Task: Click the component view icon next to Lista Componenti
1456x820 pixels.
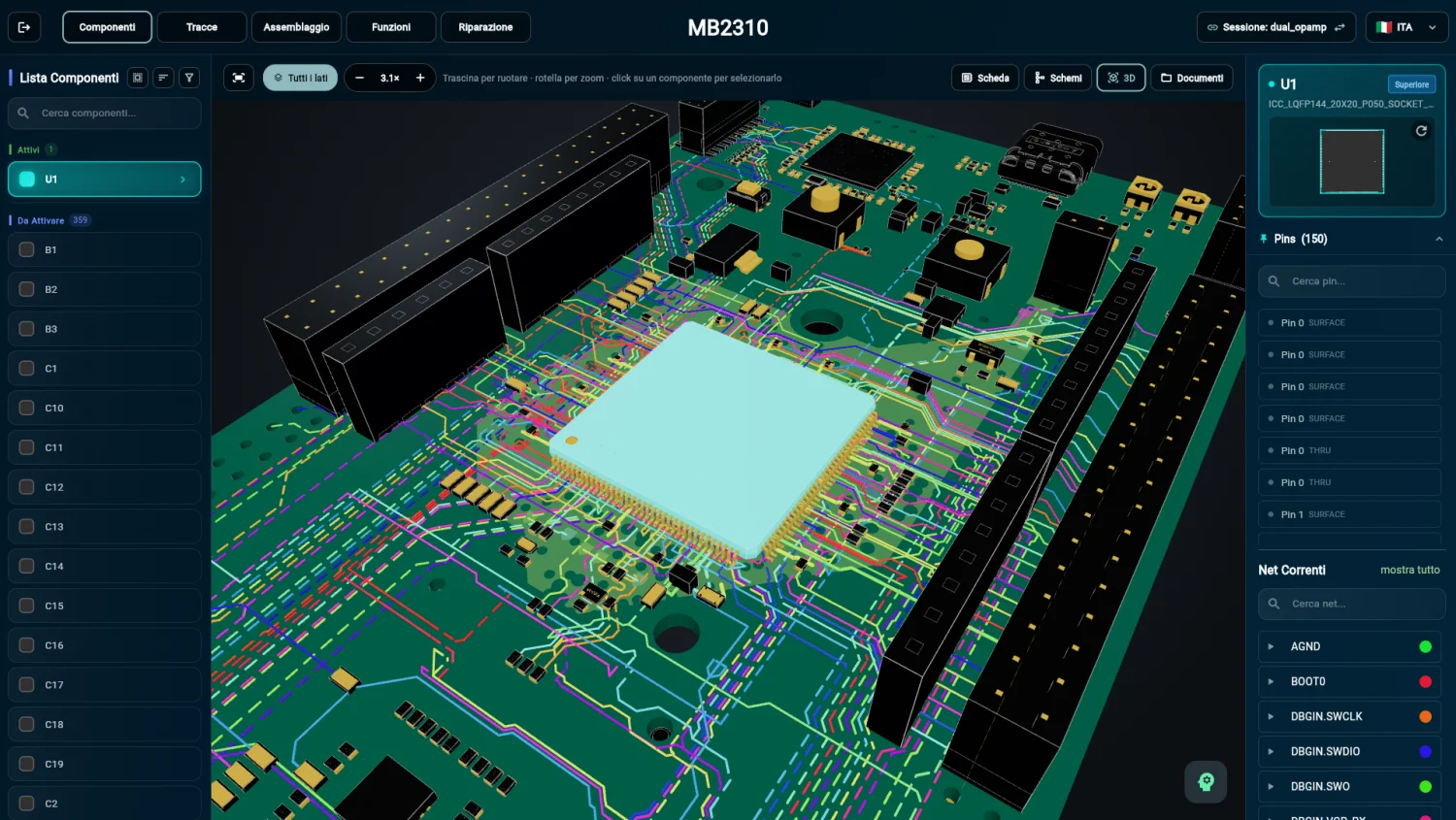Action: [x=138, y=78]
